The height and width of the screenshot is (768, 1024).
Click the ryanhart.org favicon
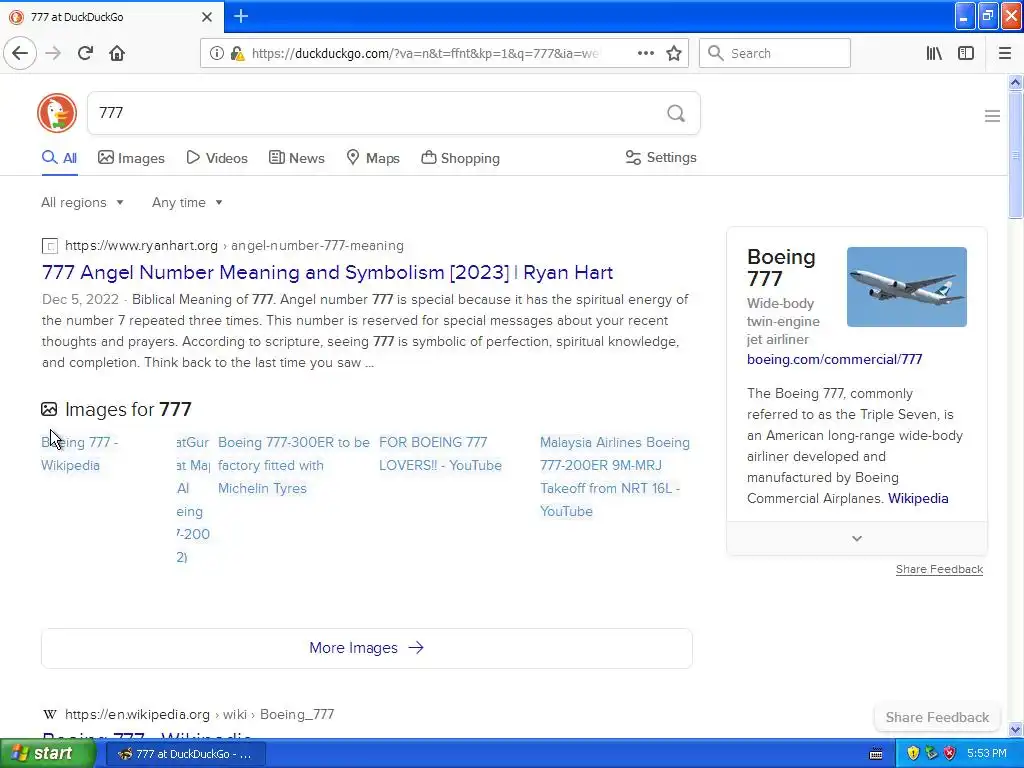50,246
